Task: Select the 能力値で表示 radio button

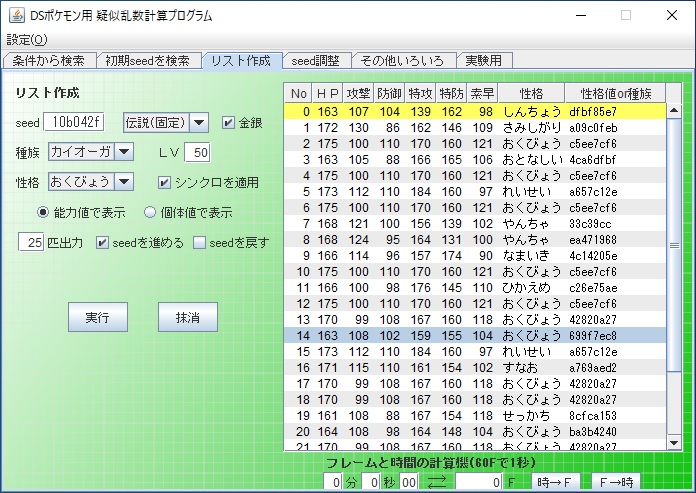Action: click(x=43, y=213)
